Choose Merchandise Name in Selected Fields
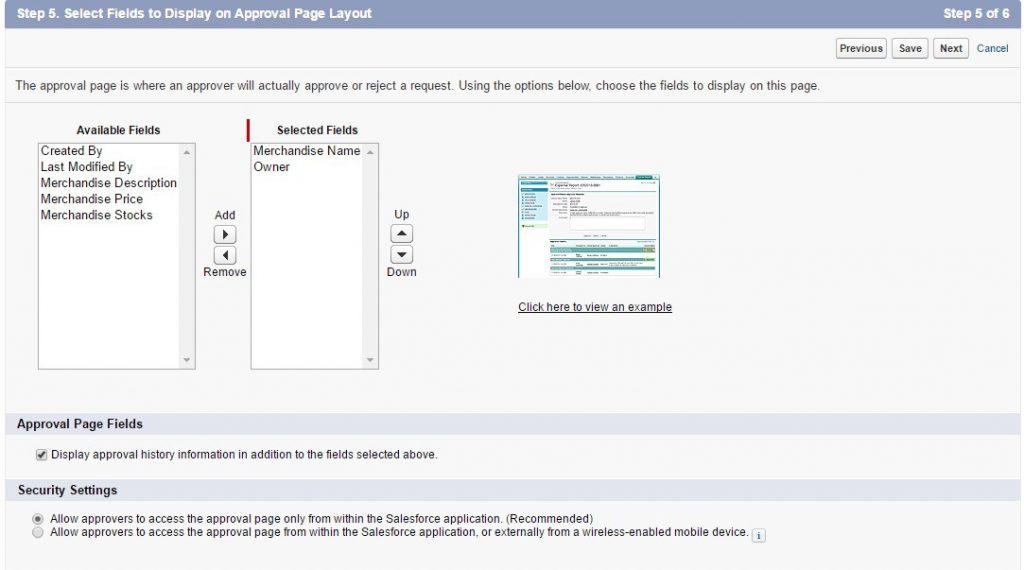The height and width of the screenshot is (570, 1024). [306, 151]
